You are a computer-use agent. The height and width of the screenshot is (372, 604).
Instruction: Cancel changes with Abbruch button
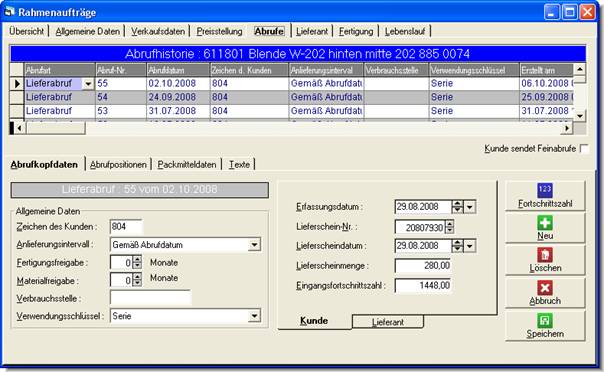point(545,293)
